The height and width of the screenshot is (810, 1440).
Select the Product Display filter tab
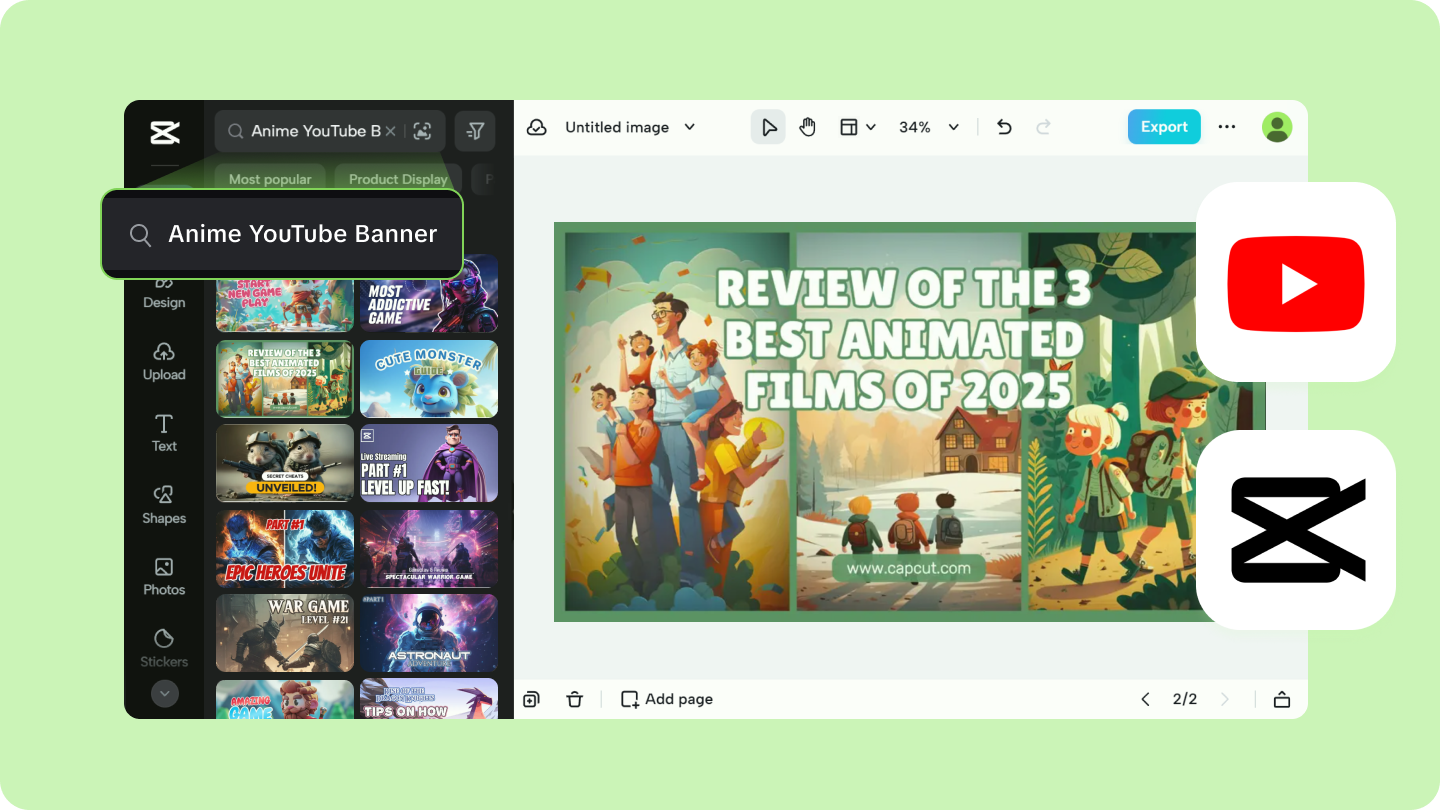(x=398, y=179)
